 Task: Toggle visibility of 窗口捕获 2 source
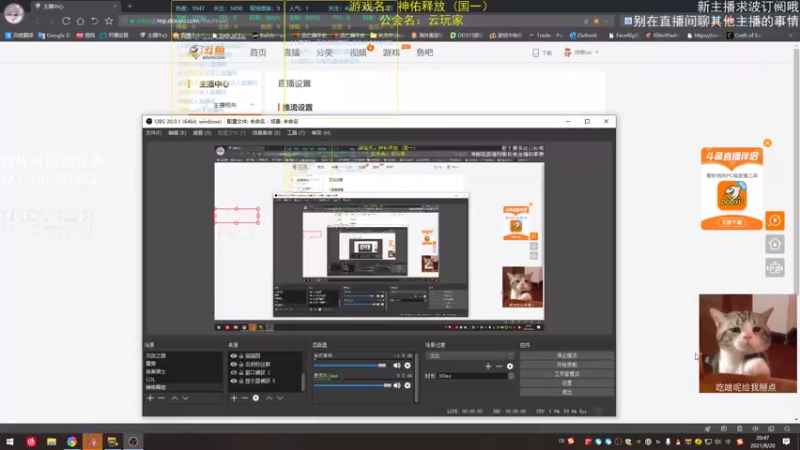tap(234, 373)
